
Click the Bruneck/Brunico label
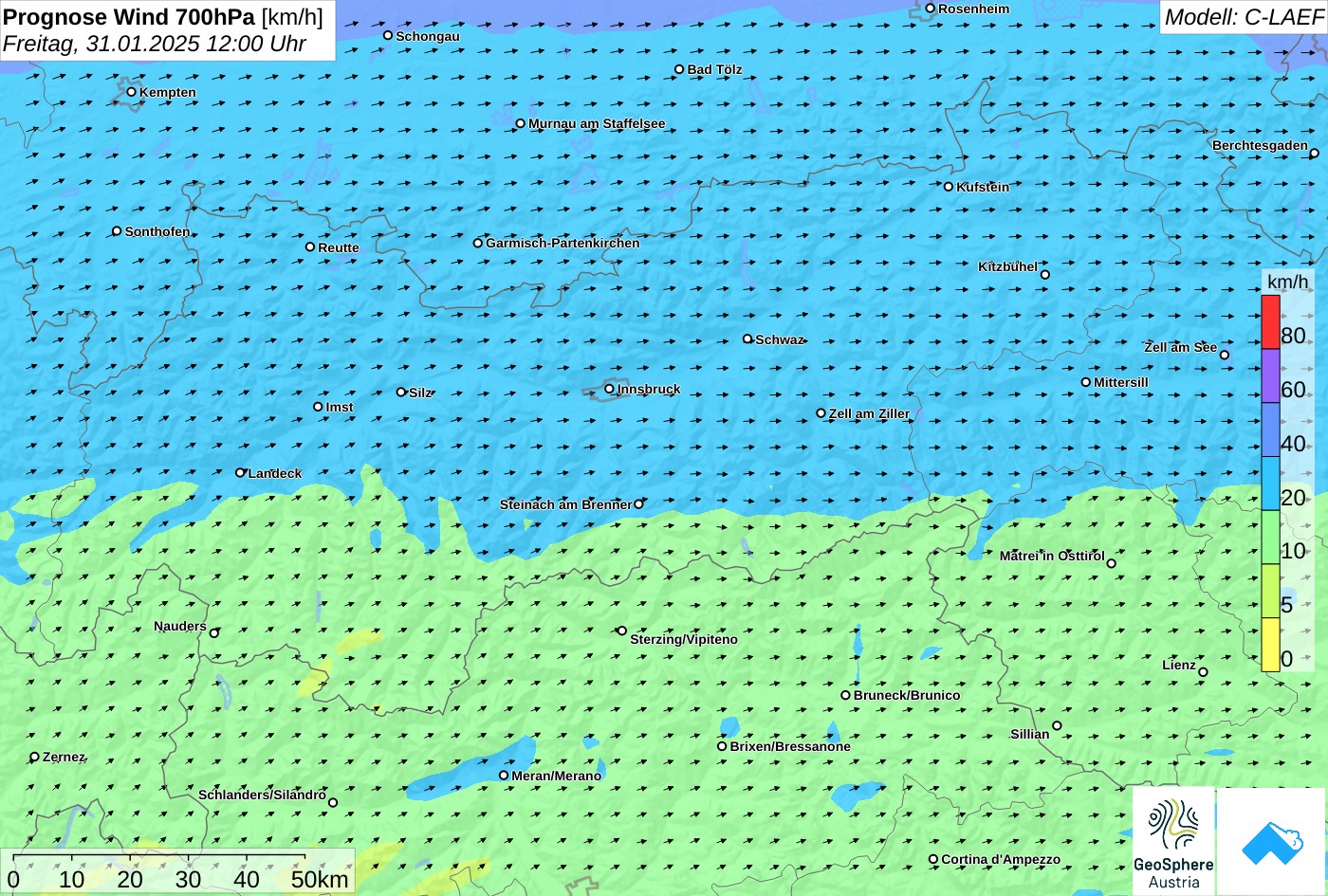pyautogui.click(x=907, y=695)
